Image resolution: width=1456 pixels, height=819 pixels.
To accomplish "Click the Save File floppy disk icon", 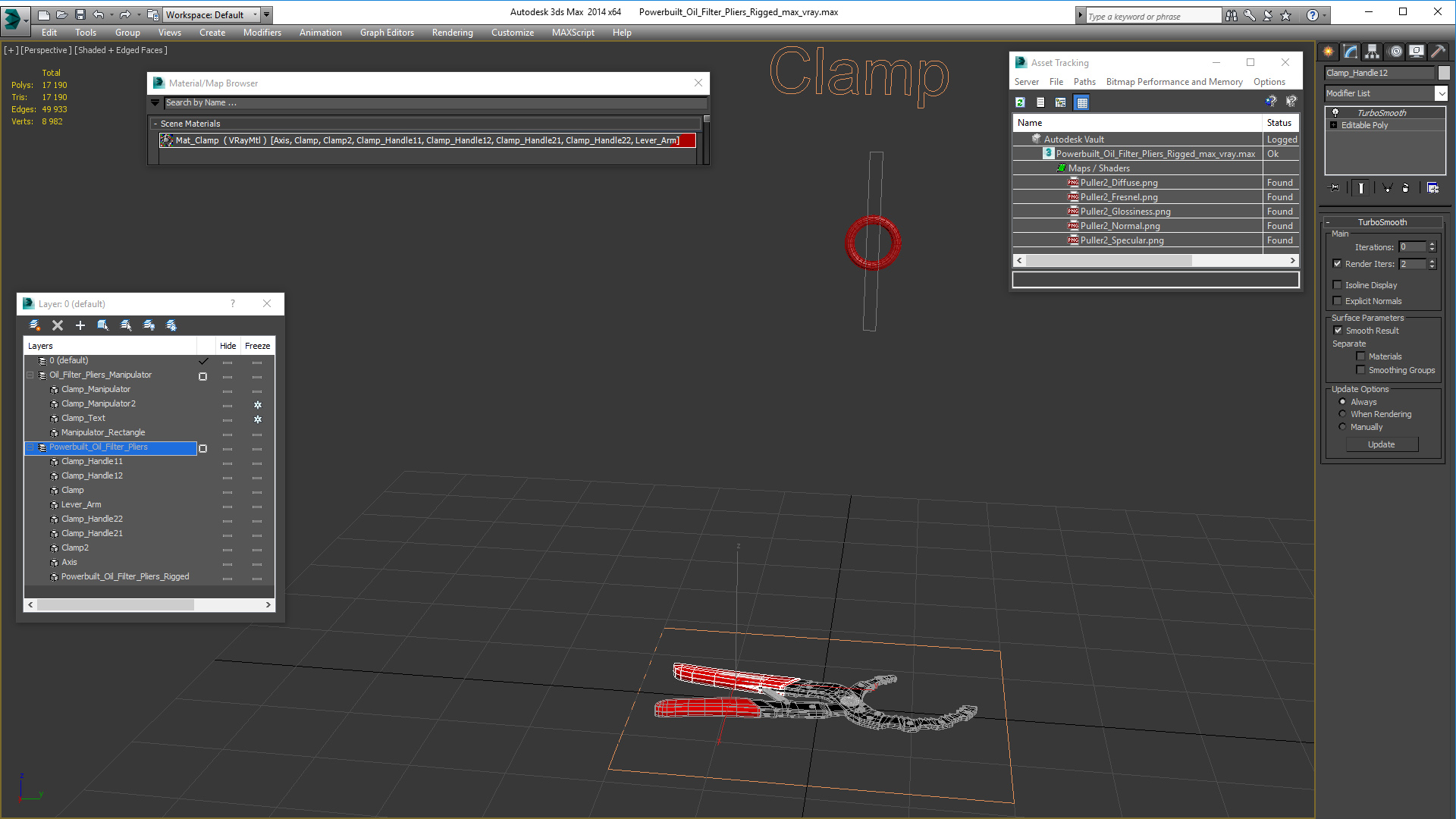I will (x=80, y=14).
